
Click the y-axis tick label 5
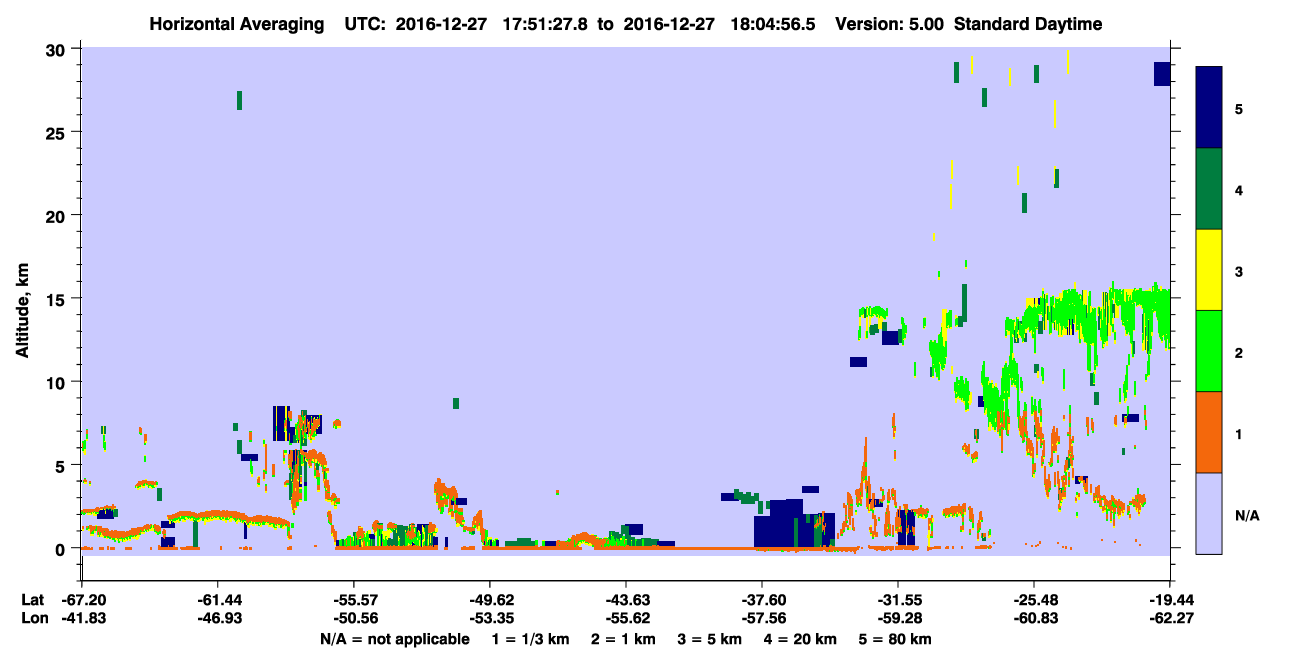63,465
